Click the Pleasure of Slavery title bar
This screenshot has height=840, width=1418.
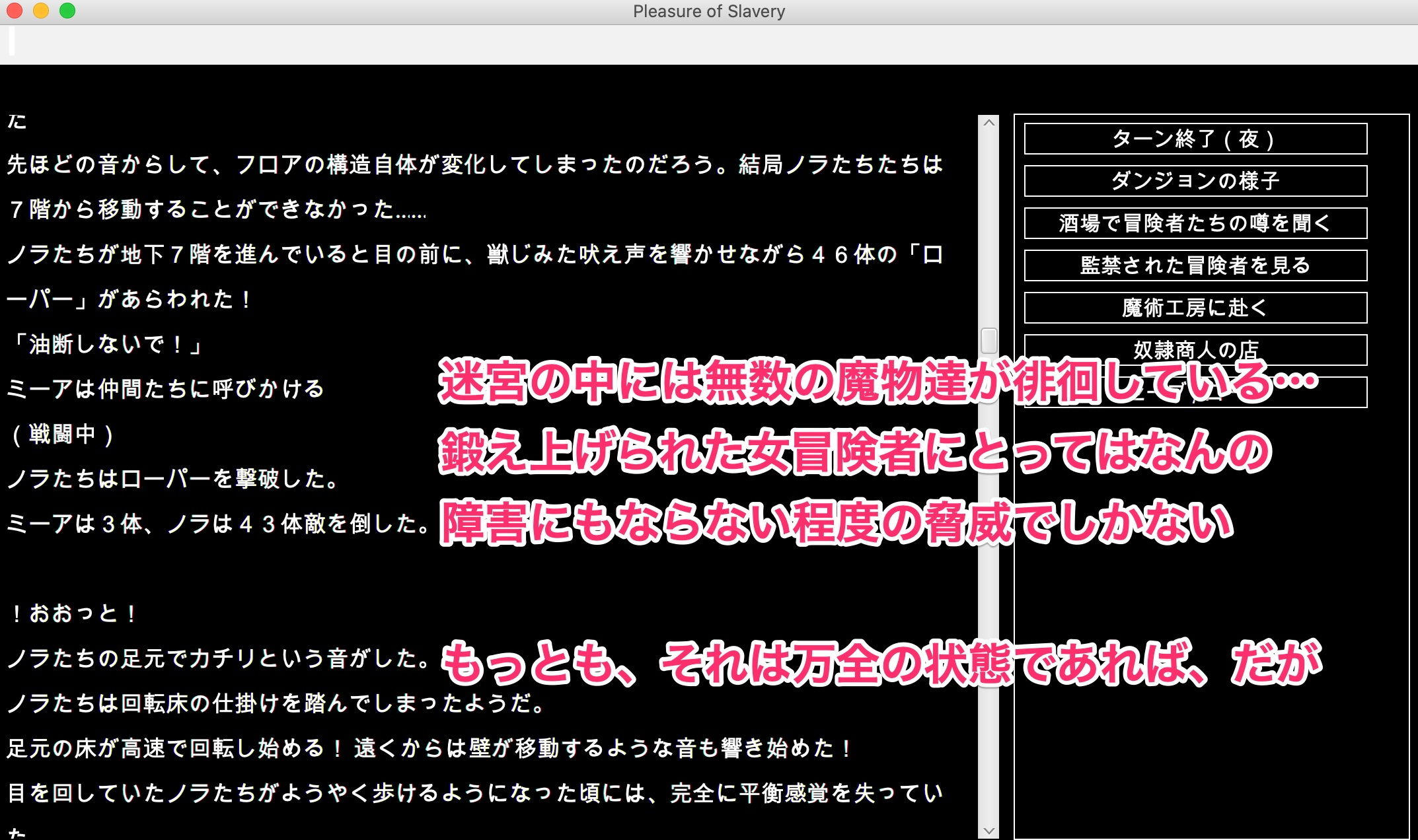[x=709, y=11]
